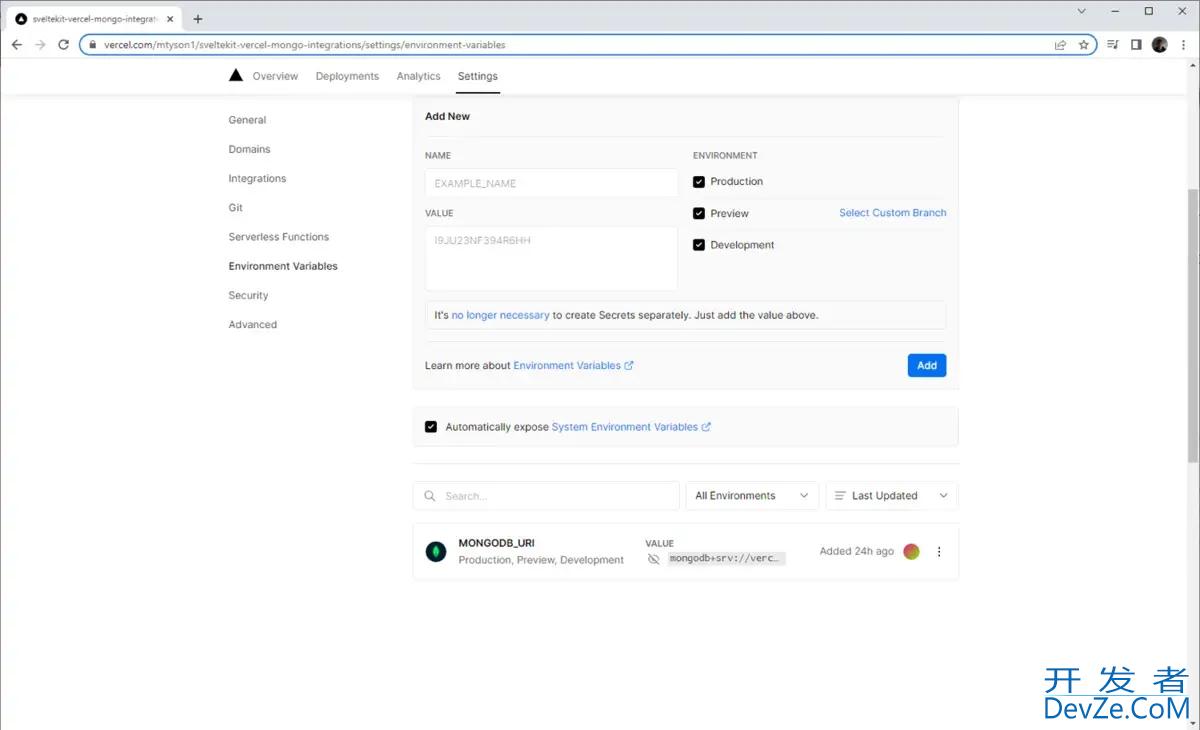Click the MongoDB leaf icon

click(436, 552)
